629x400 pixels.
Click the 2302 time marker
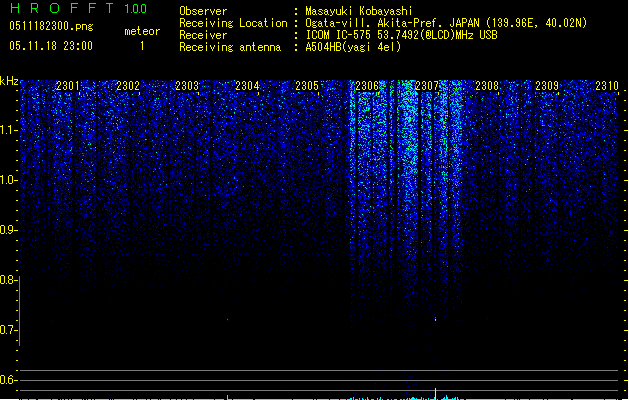(128, 86)
